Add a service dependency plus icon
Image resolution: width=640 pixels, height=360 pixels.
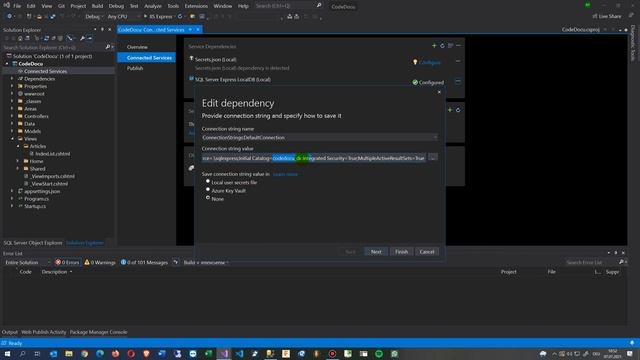(x=434, y=46)
